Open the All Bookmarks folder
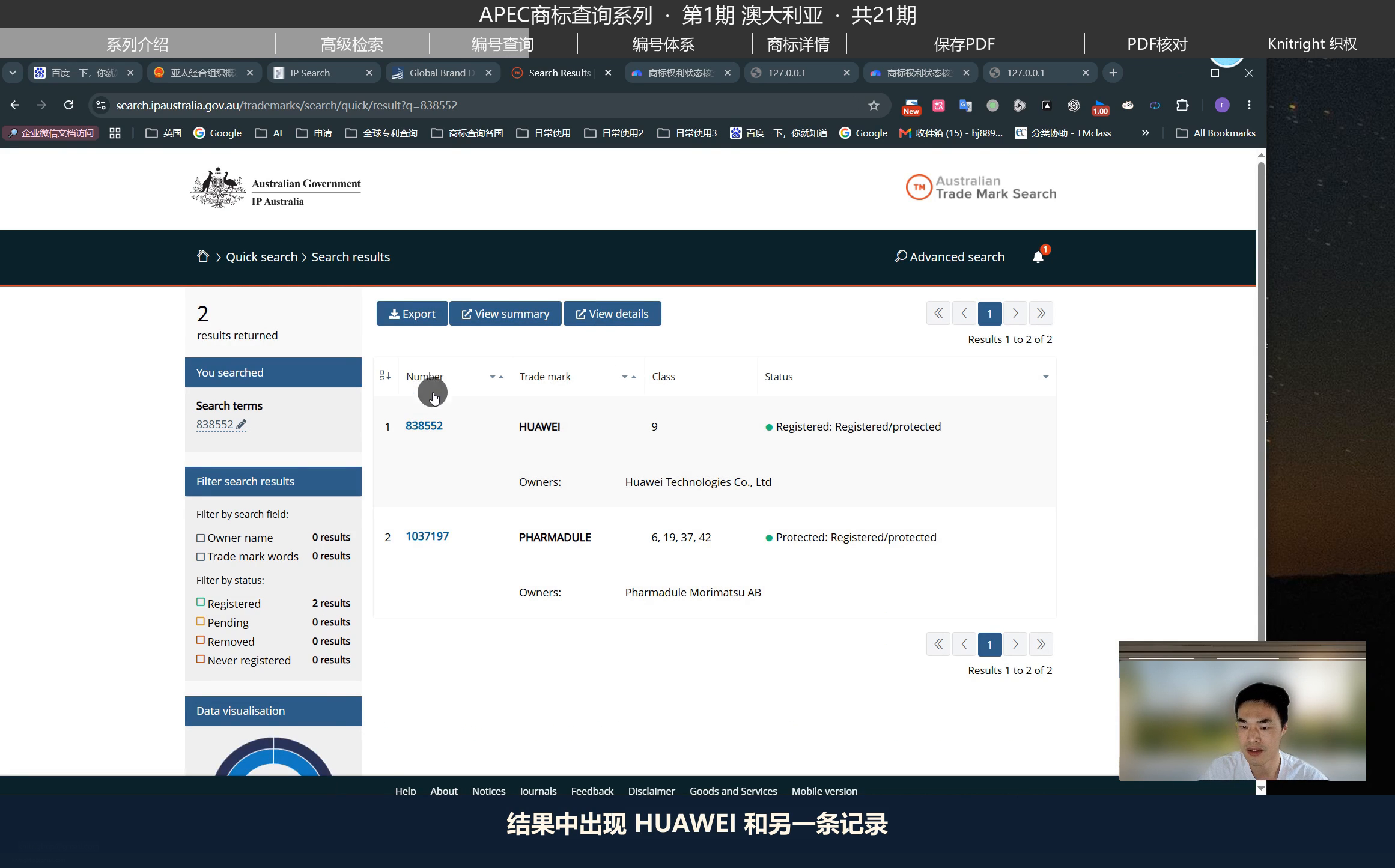This screenshot has height=868, width=1395. pyautogui.click(x=1215, y=133)
